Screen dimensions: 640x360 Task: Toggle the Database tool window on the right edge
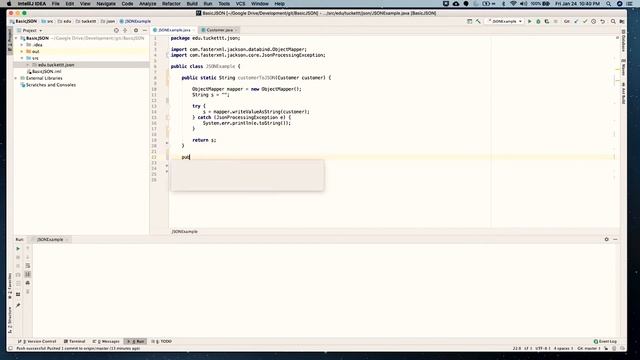[x=623, y=41]
